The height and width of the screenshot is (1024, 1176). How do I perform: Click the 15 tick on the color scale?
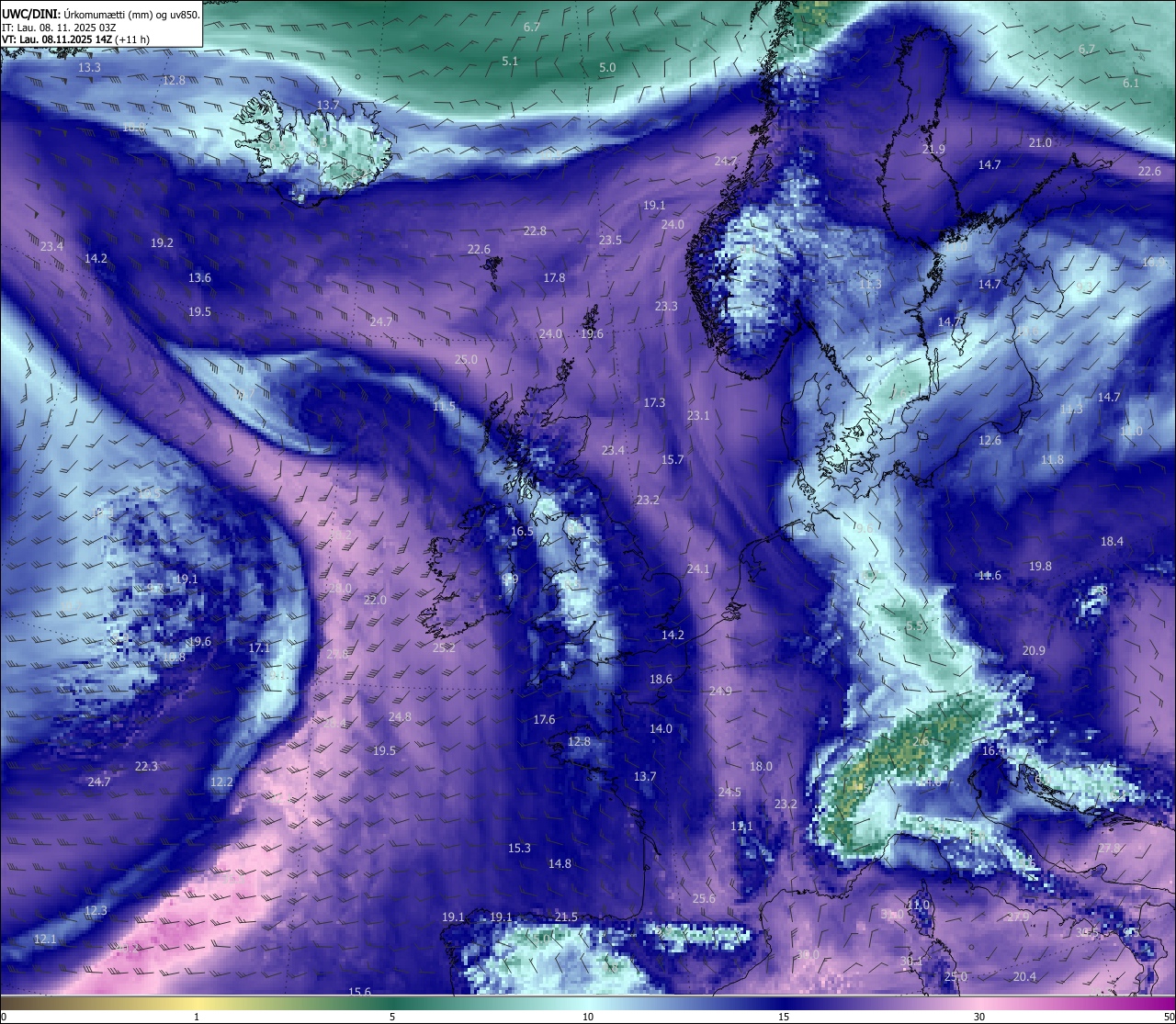coord(784,1017)
